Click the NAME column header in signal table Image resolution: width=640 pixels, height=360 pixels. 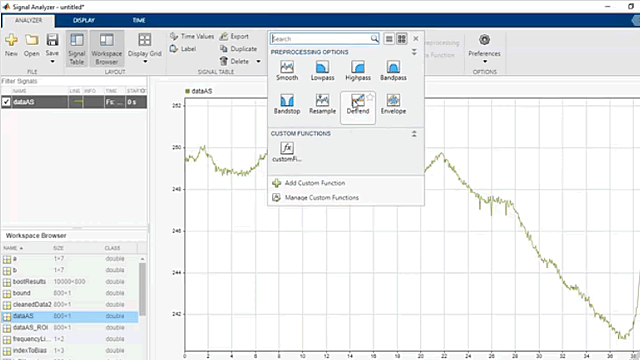coord(20,91)
